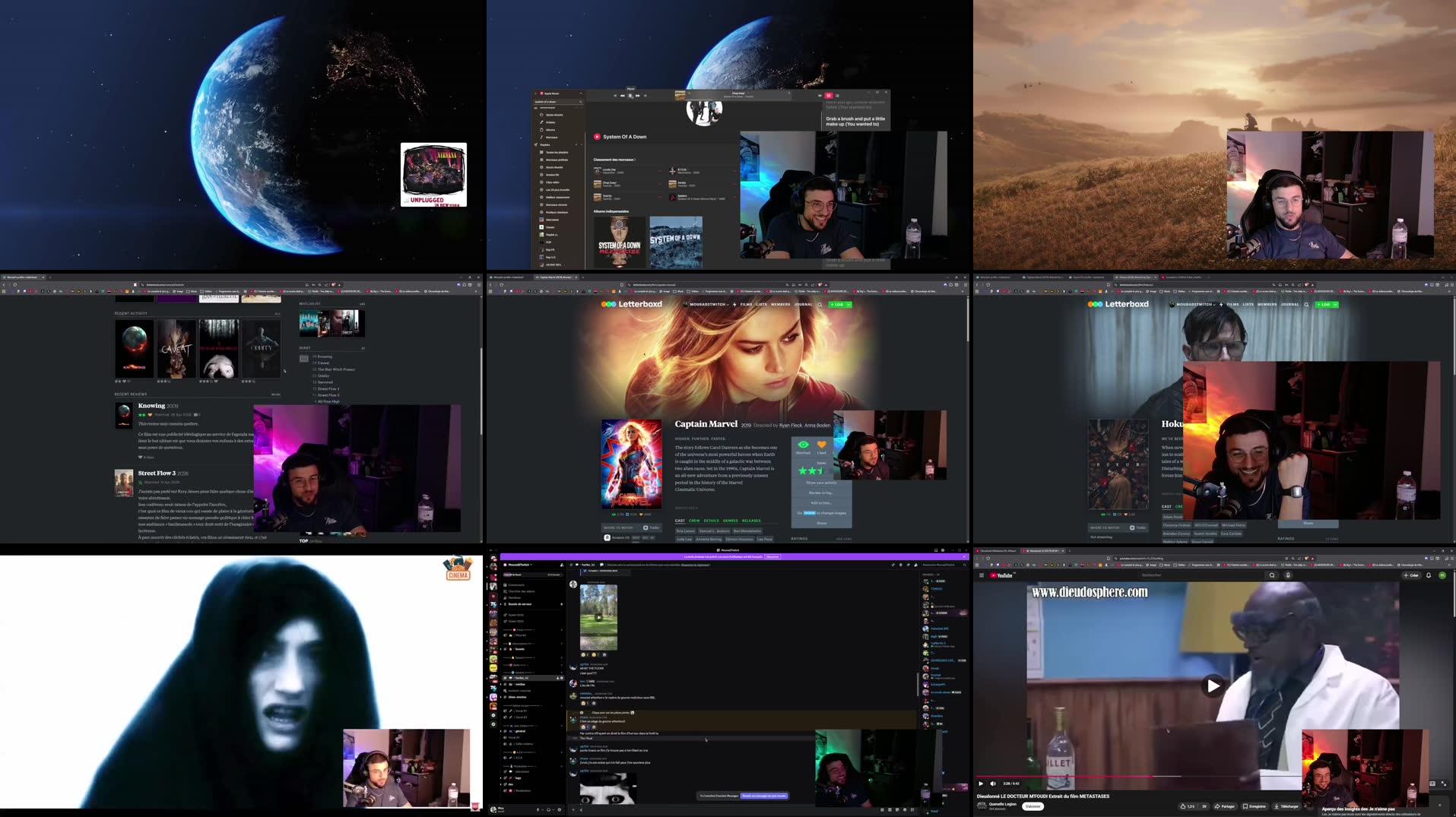
Task: Expand the MOURADBTWITCH profile dropdown
Action: pos(728,304)
